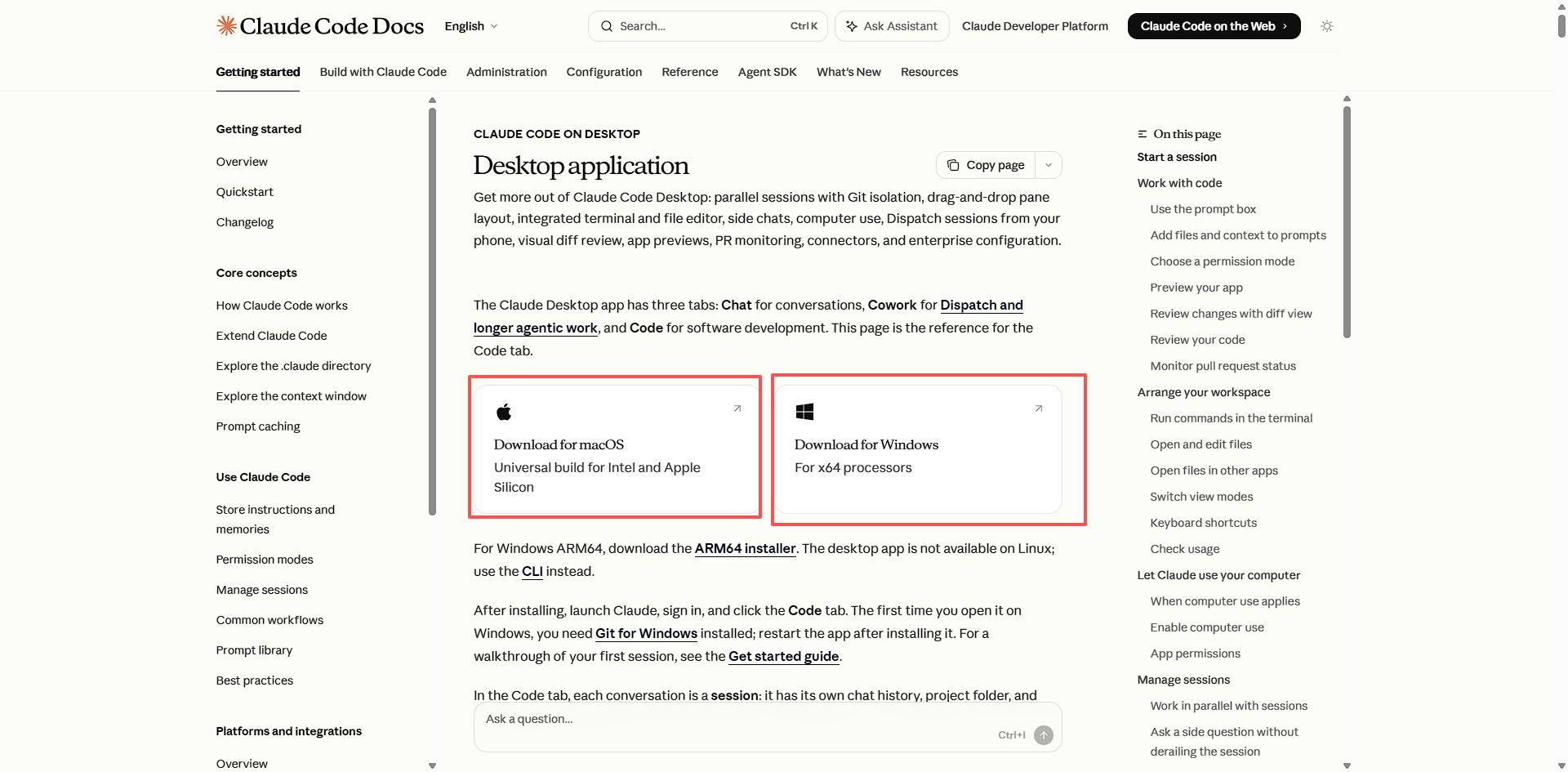This screenshot has height=772, width=1568.
Task: Jump to Choose a permission mode section
Action: [x=1223, y=261]
